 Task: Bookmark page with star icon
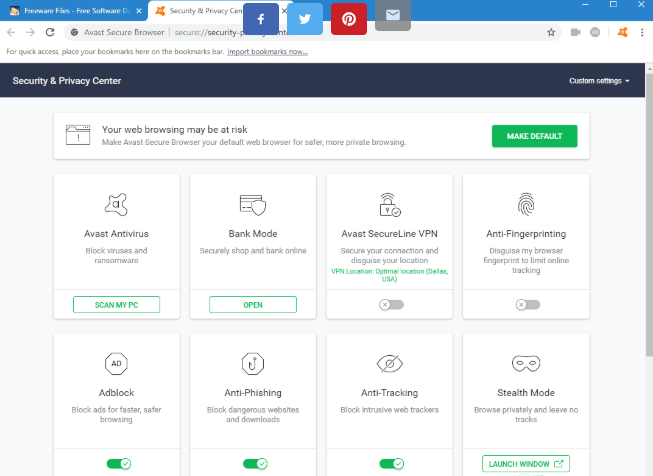click(551, 32)
